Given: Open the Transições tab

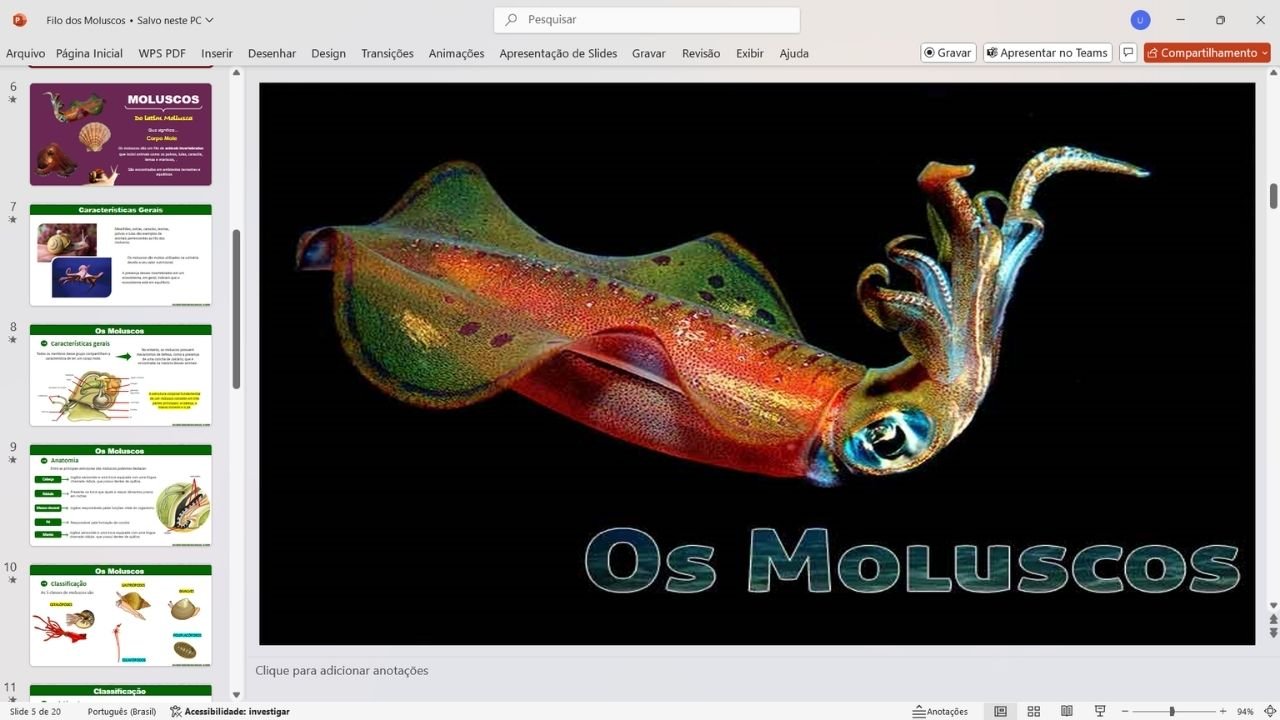Looking at the screenshot, I should coord(387,53).
